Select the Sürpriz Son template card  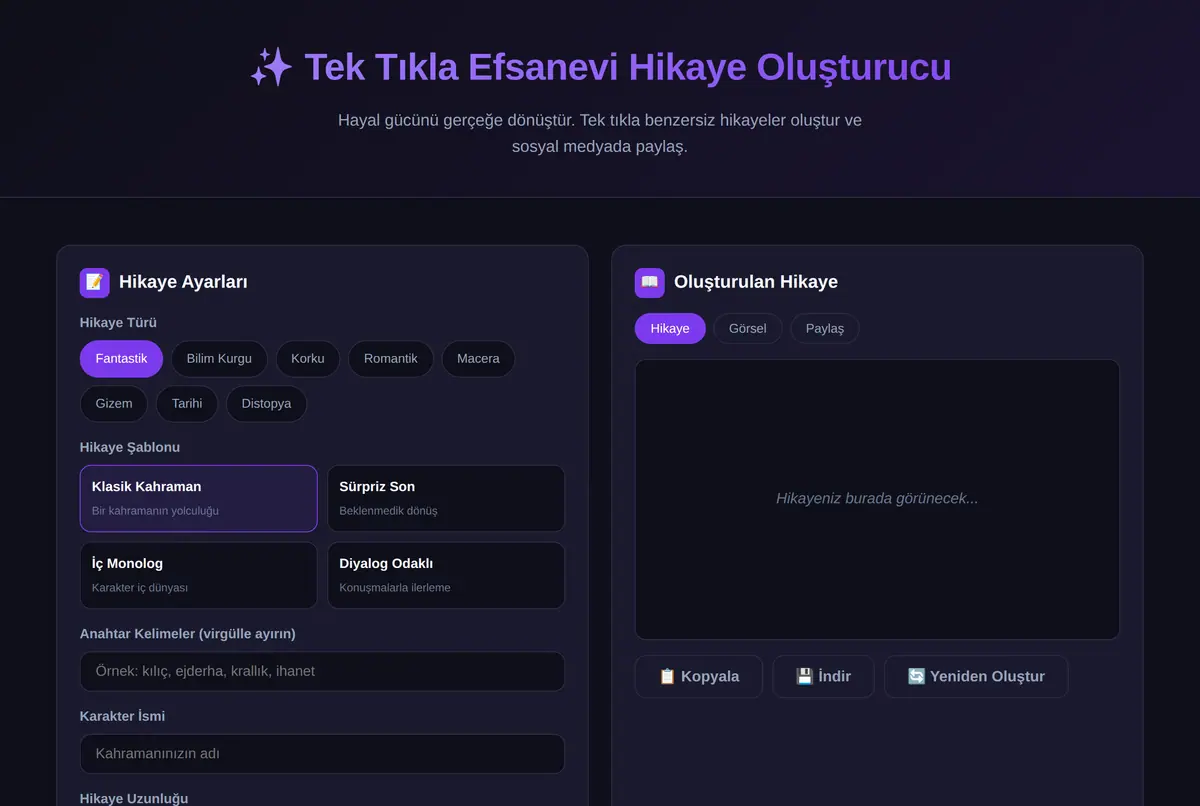tap(446, 498)
